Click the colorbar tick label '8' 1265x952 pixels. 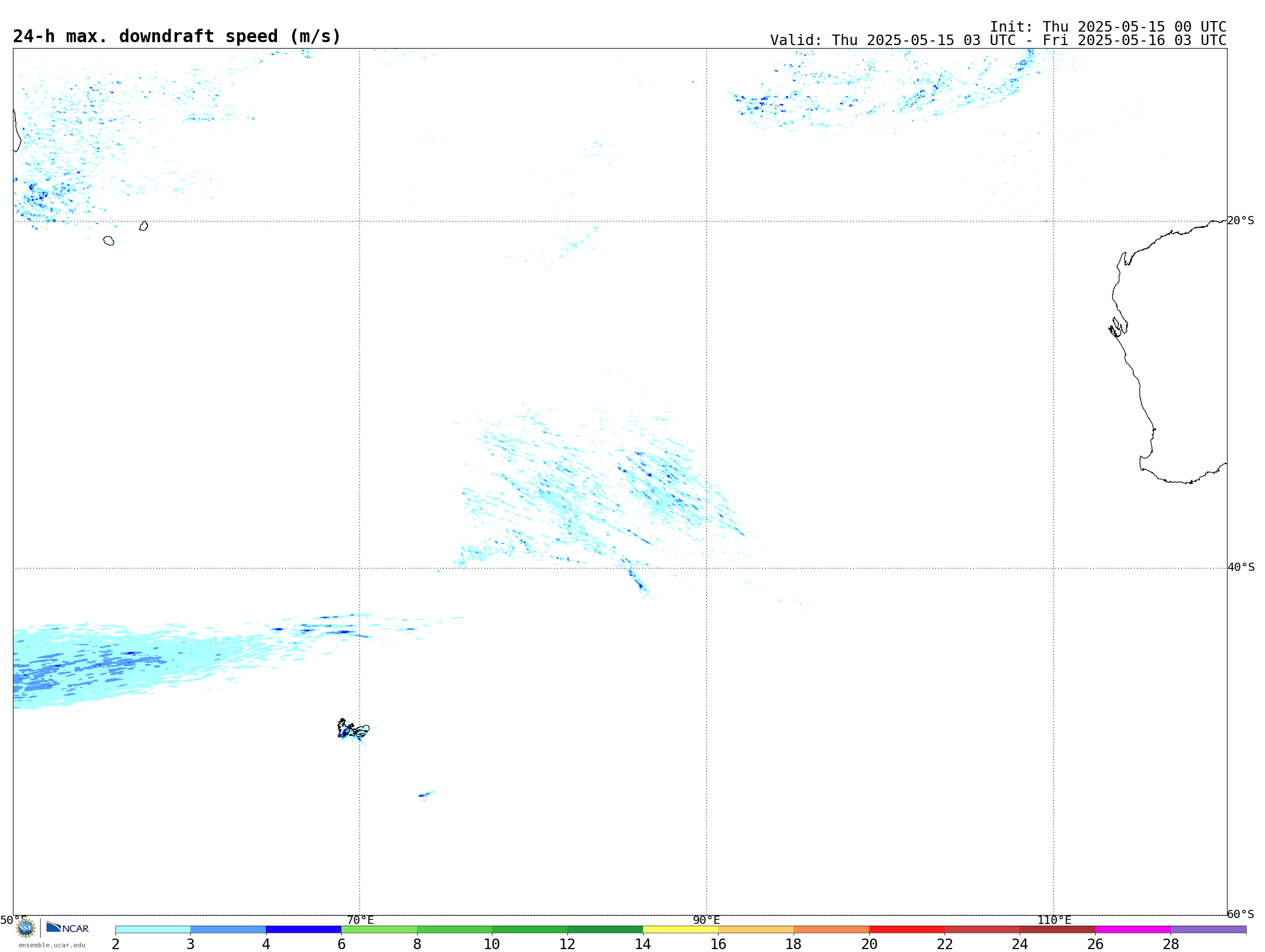point(417,944)
